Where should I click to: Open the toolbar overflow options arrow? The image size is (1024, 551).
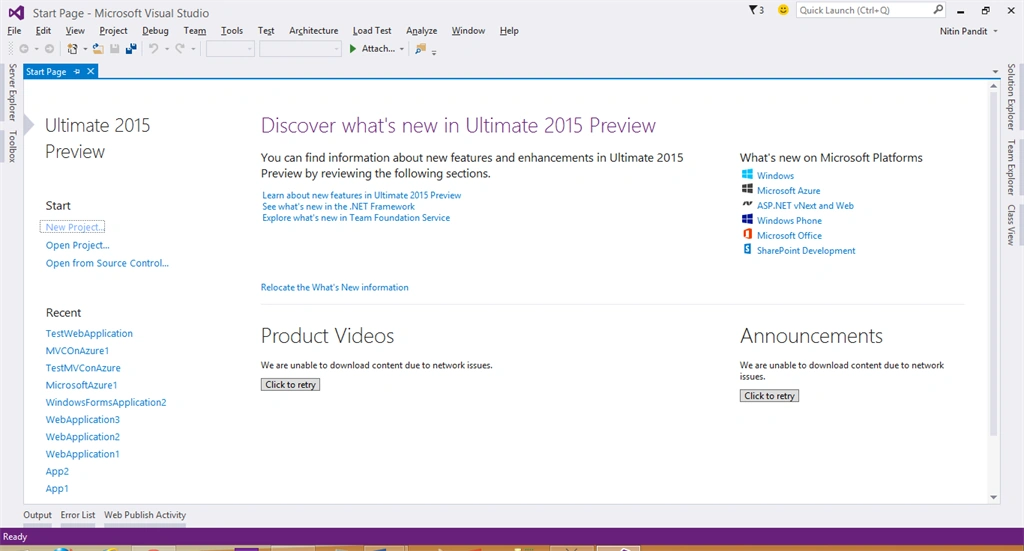pyautogui.click(x=434, y=52)
